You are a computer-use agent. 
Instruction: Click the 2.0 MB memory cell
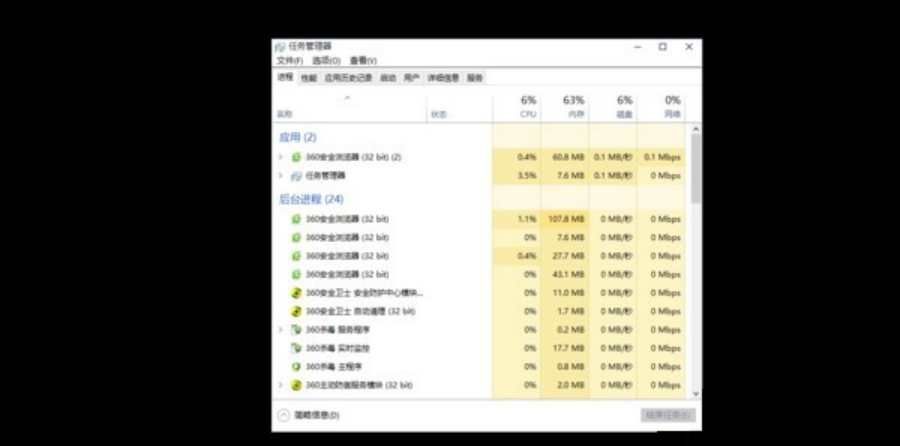[x=565, y=385]
